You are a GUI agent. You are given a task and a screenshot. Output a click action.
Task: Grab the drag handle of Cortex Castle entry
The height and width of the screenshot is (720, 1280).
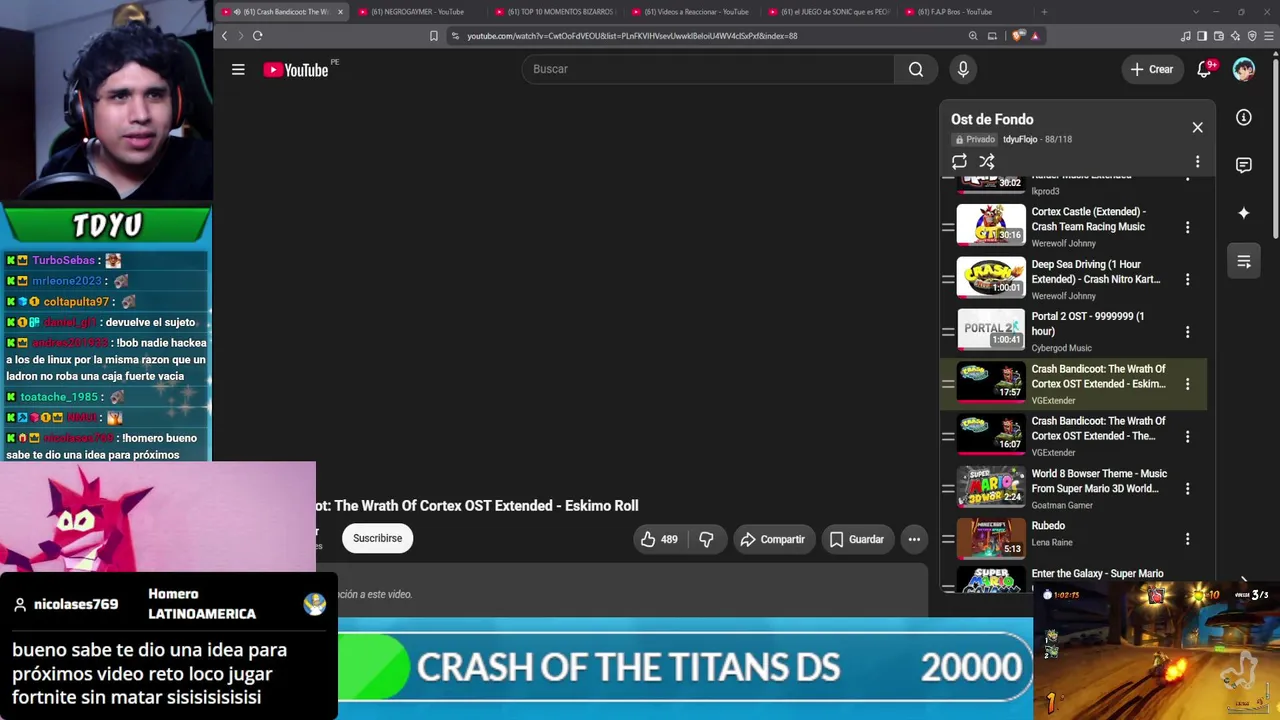pyautogui.click(x=947, y=227)
